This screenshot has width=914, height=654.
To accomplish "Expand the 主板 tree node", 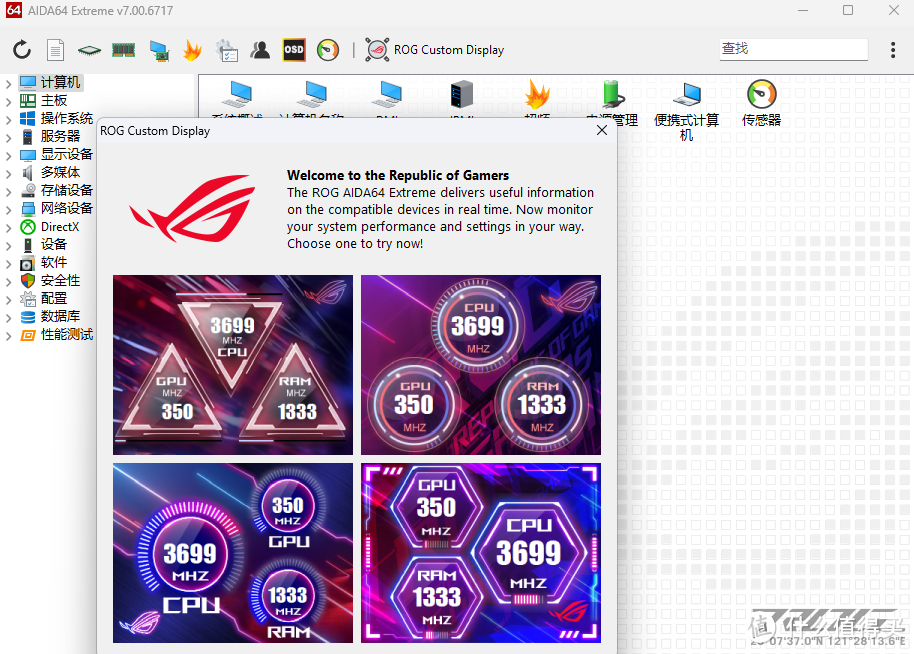I will 8,101.
